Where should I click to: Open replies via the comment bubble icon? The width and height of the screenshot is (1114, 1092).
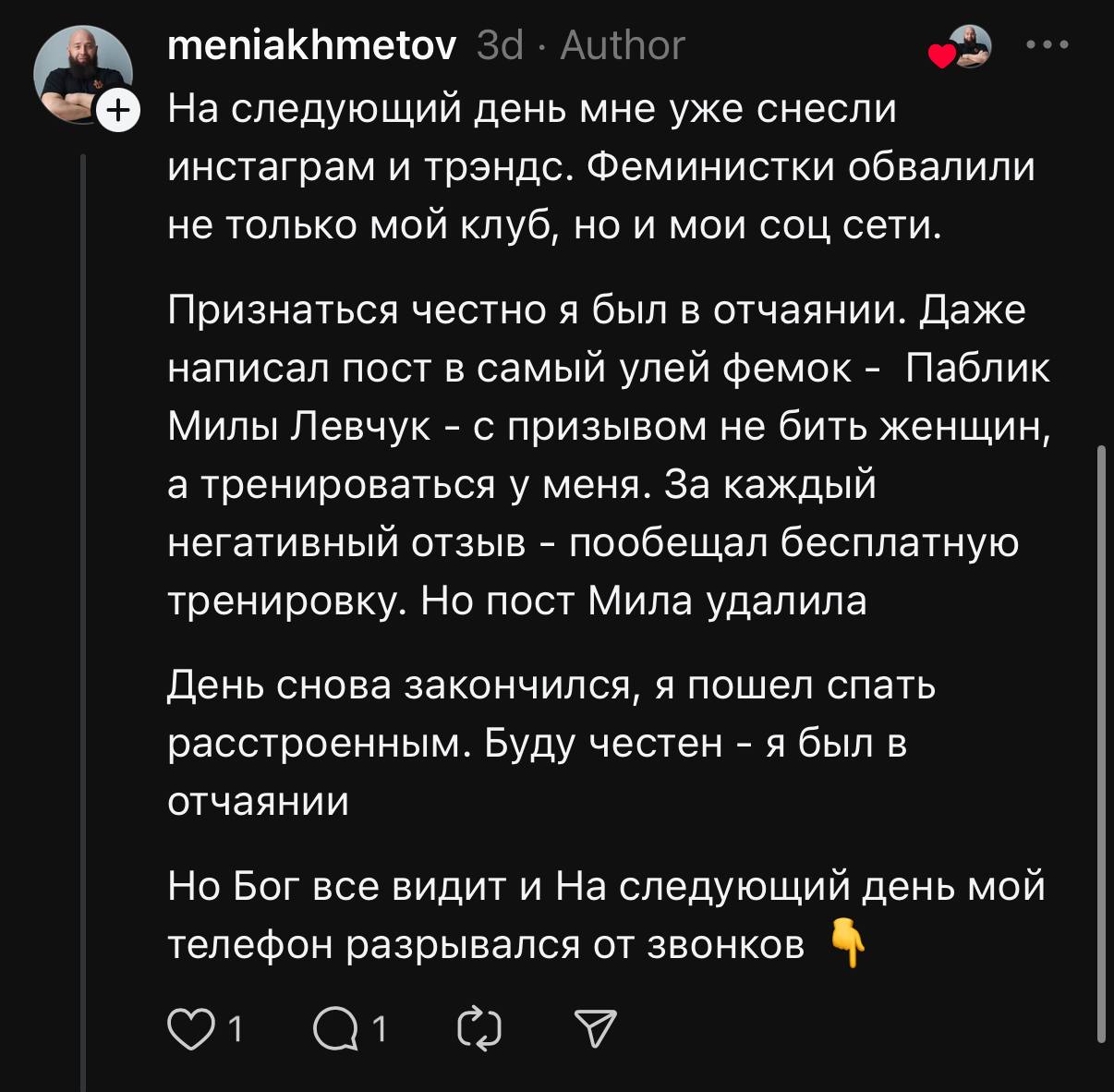[335, 1029]
